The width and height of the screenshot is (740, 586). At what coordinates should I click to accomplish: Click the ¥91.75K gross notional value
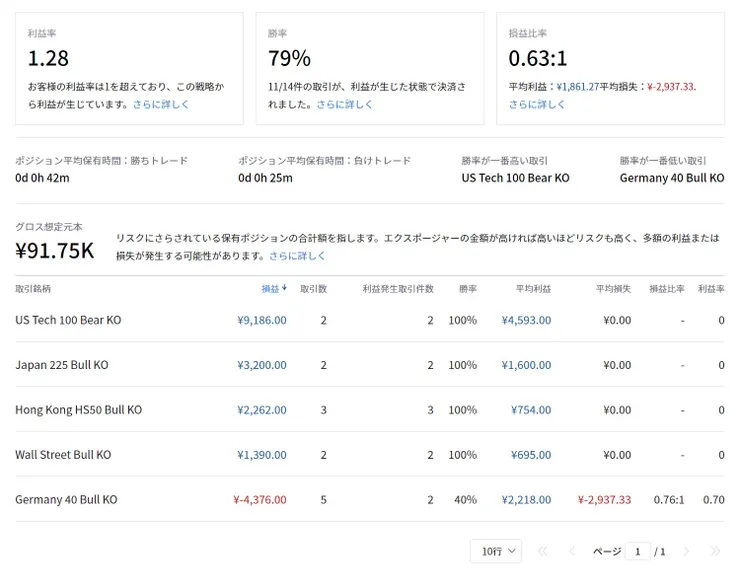pos(55,251)
